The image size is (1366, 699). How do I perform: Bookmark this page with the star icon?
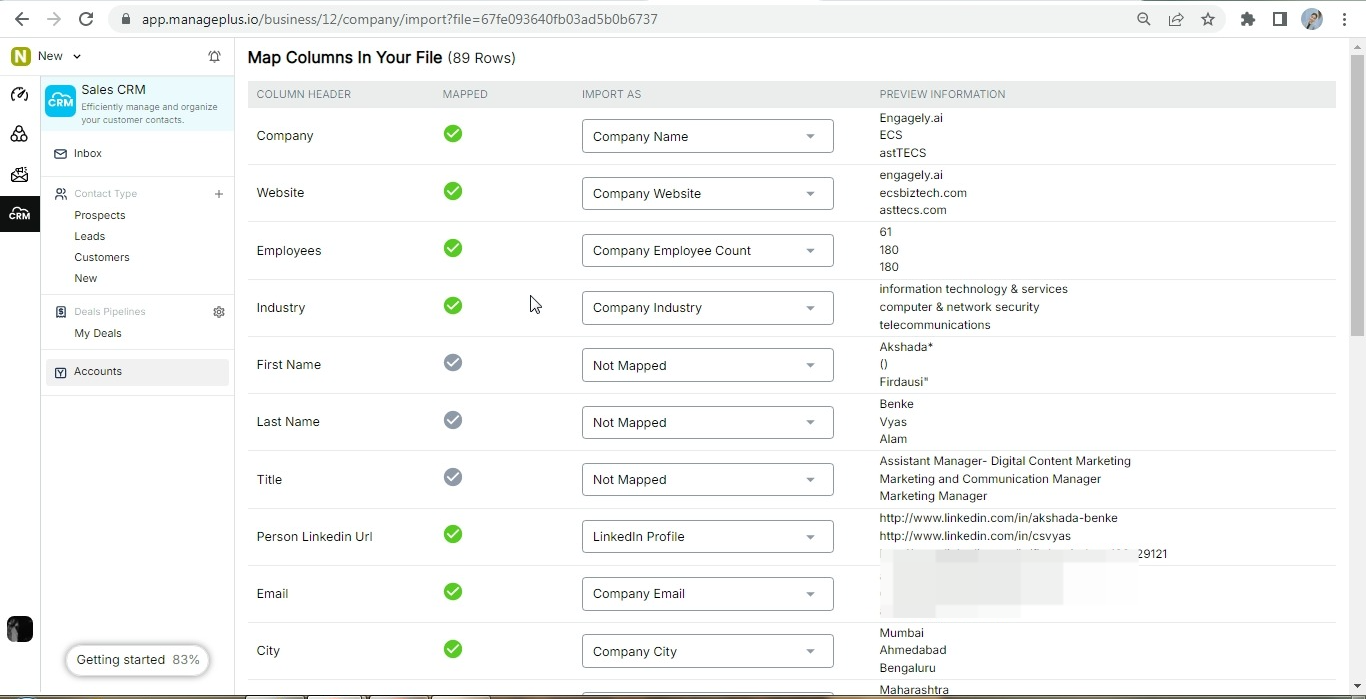click(x=1208, y=19)
